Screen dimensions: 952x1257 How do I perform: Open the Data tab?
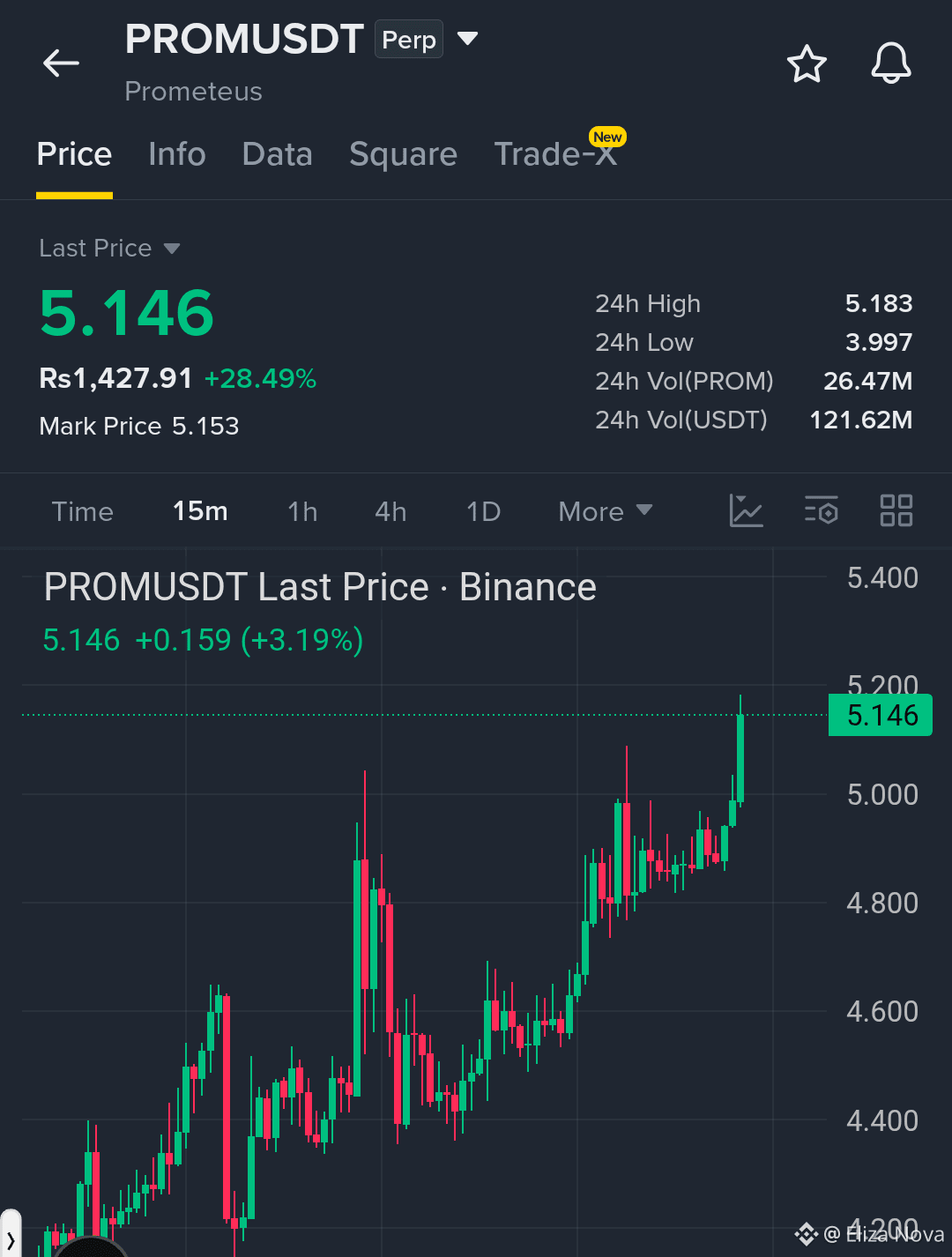pyautogui.click(x=278, y=154)
